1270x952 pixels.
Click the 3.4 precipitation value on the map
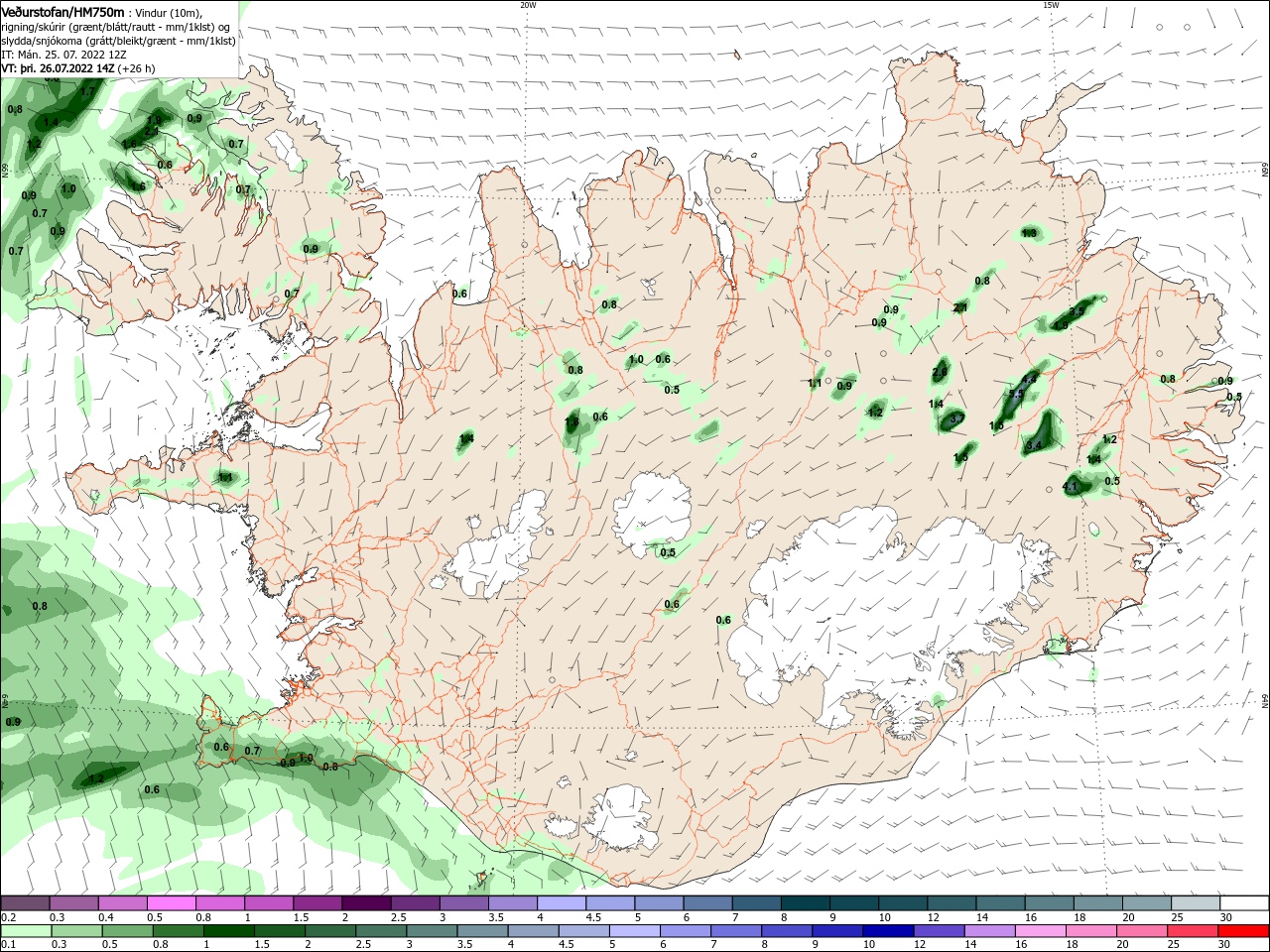point(1033,446)
